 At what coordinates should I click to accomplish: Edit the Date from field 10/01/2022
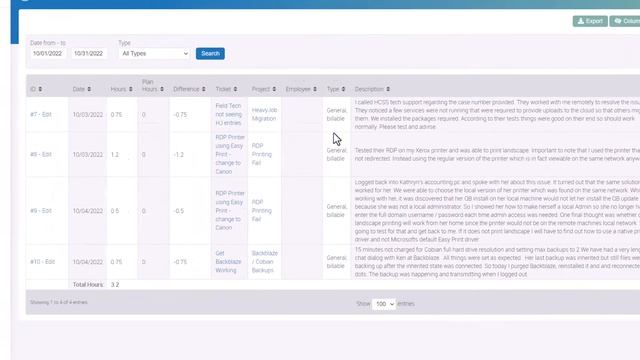tap(47, 53)
